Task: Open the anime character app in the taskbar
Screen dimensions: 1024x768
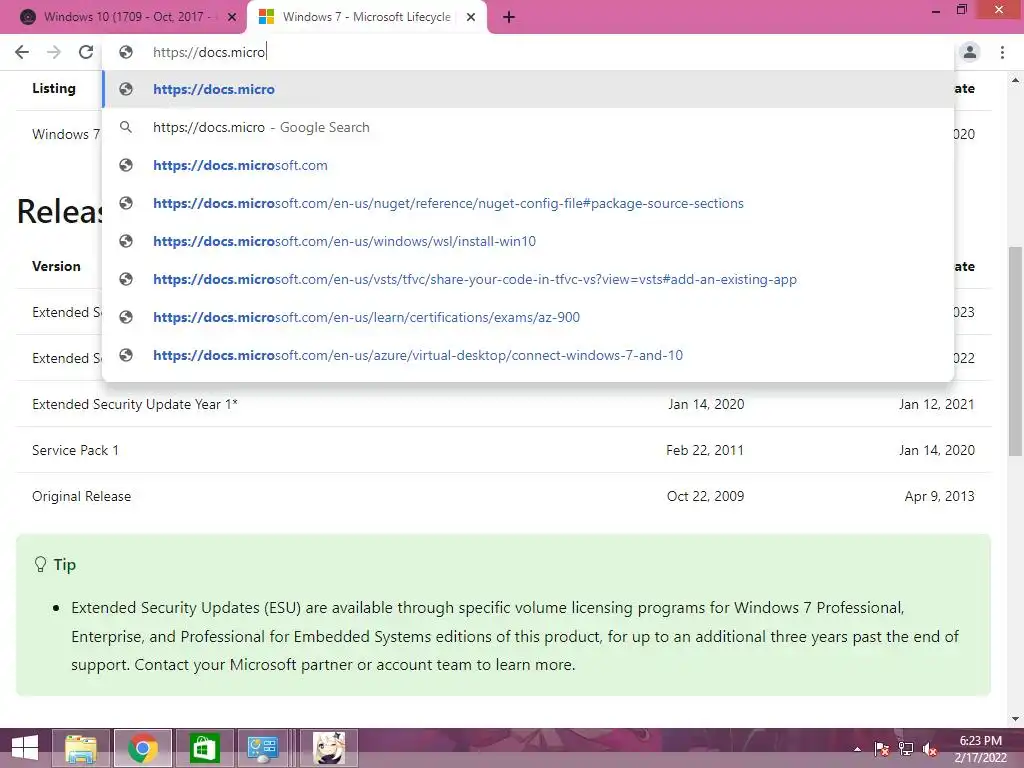Action: pyautogui.click(x=329, y=748)
